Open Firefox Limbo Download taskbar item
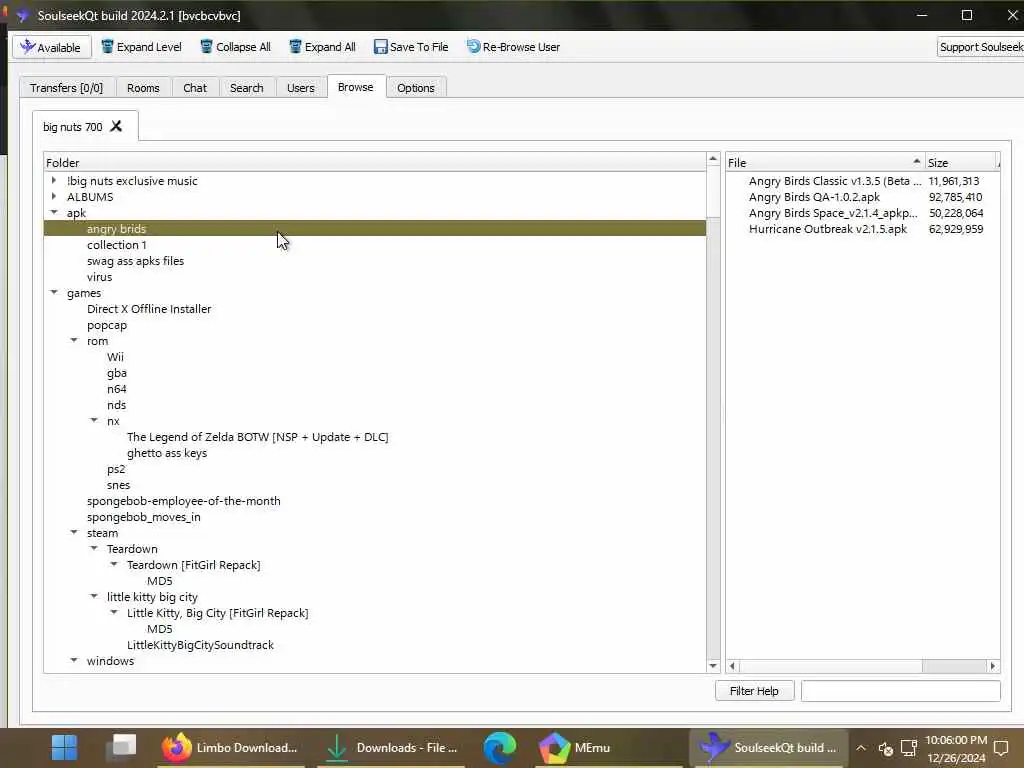This screenshot has height=768, width=1024. (231, 747)
